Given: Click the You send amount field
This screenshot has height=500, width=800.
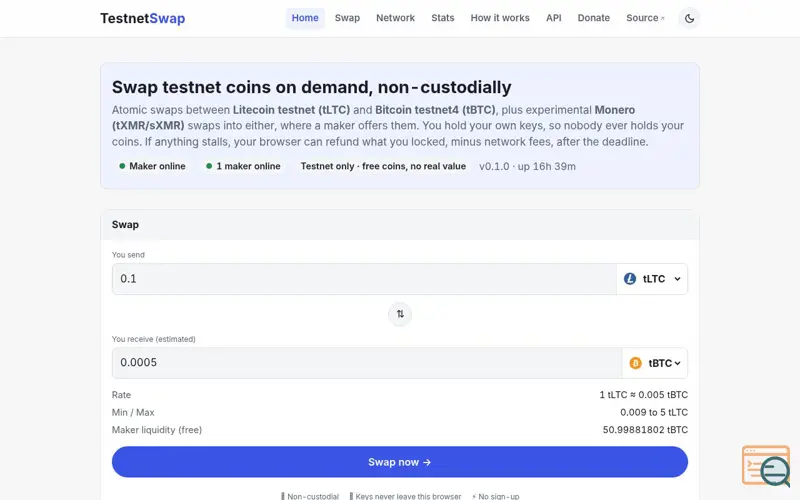Looking at the screenshot, I should coord(364,279).
